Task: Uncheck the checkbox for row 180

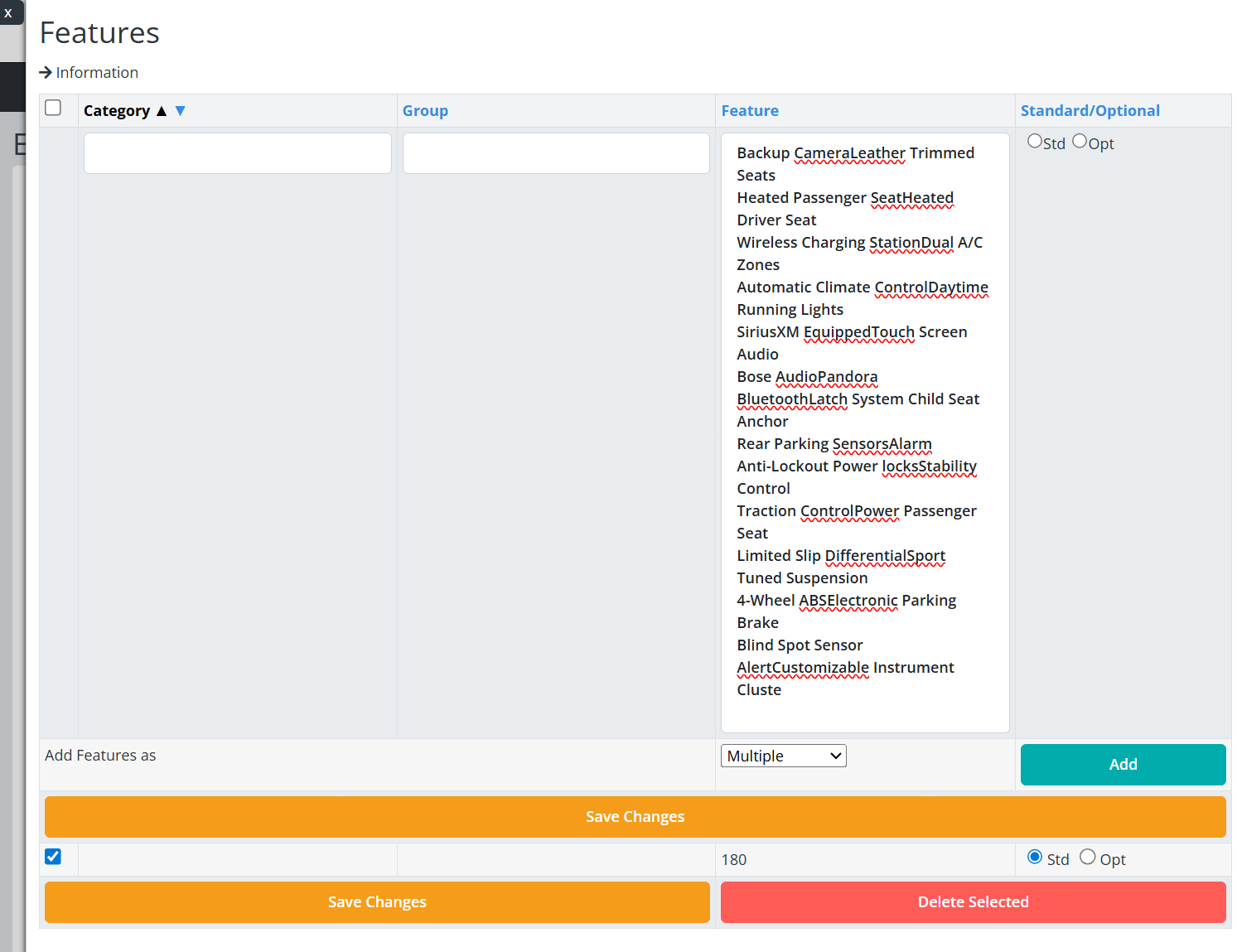Action: (x=53, y=857)
